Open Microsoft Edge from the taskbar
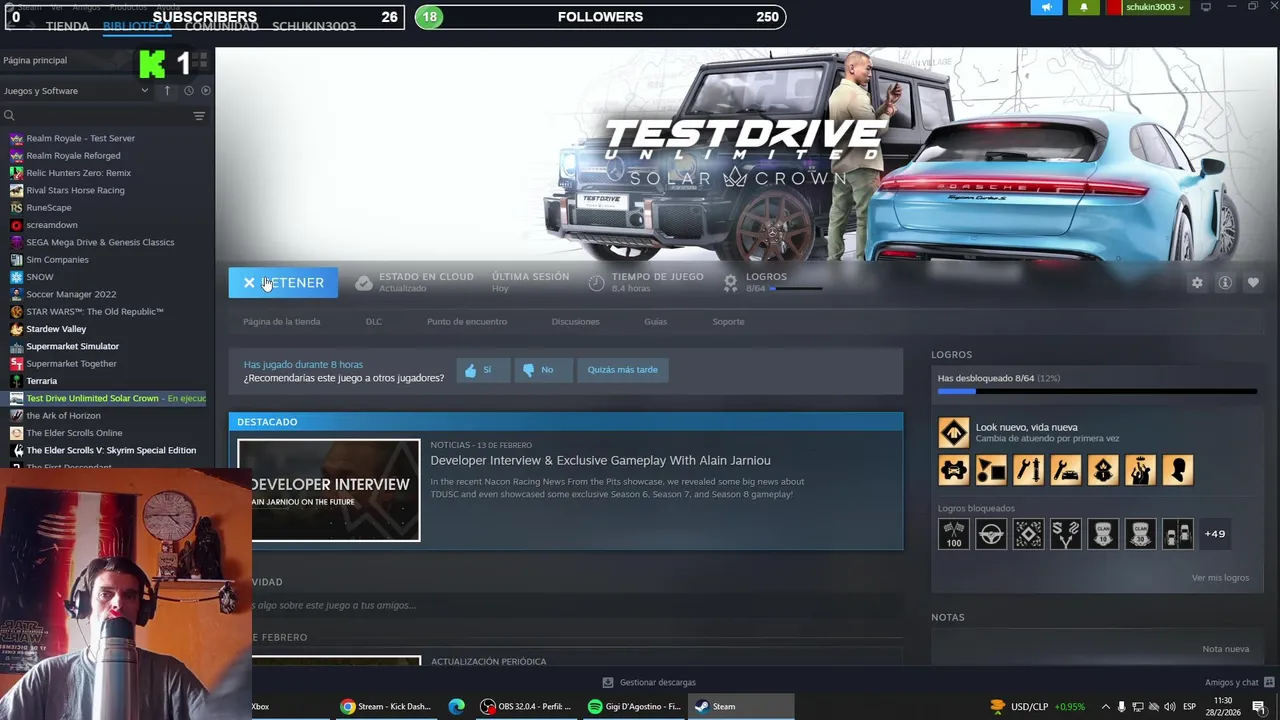This screenshot has height=720, width=1280. point(457,706)
